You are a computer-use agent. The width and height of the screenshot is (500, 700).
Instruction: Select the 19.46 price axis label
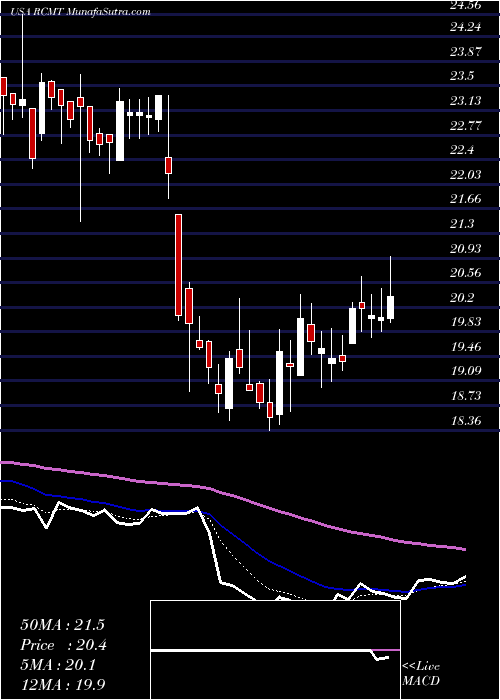[466, 346]
